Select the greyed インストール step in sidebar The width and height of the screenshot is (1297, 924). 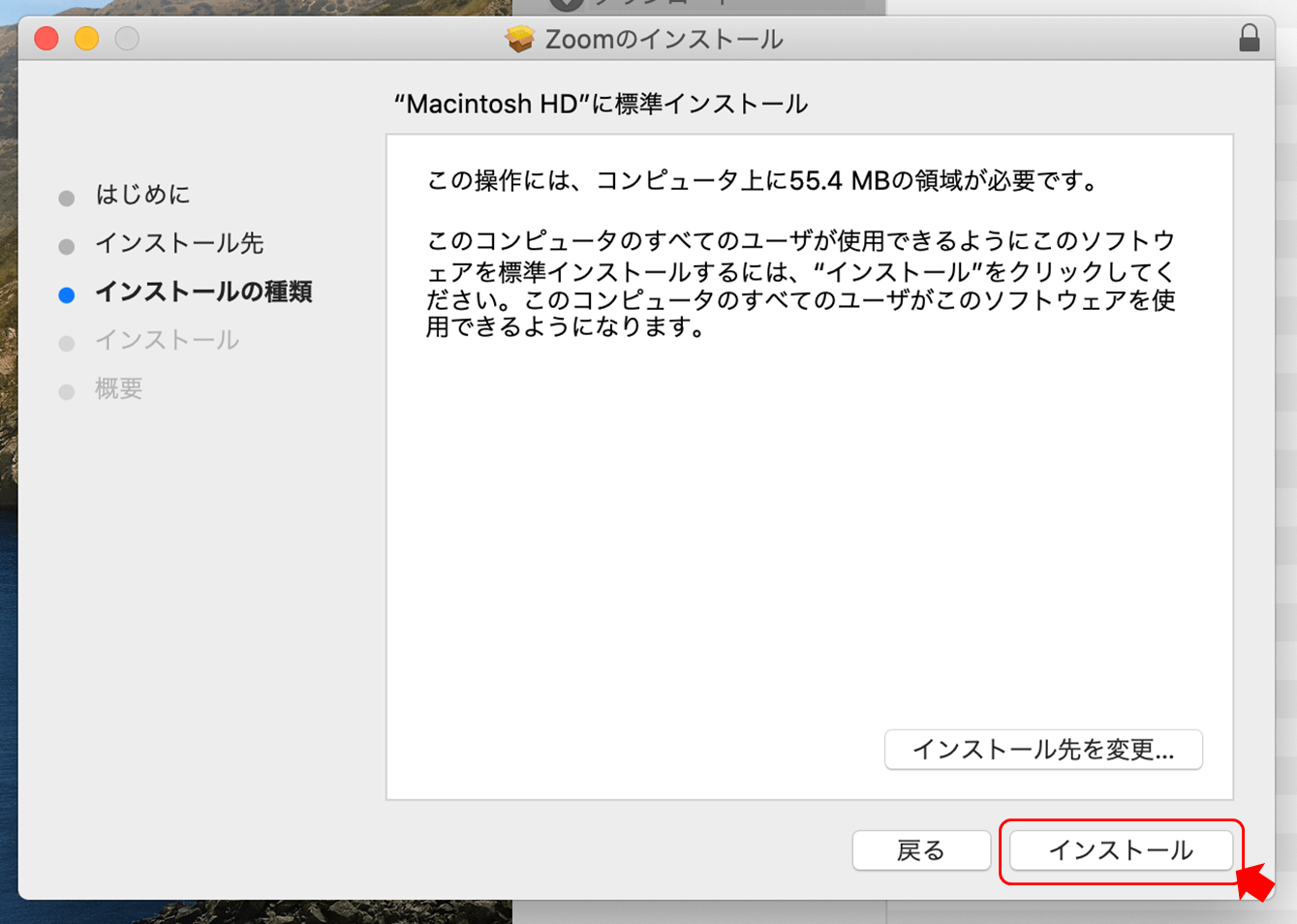tap(167, 340)
